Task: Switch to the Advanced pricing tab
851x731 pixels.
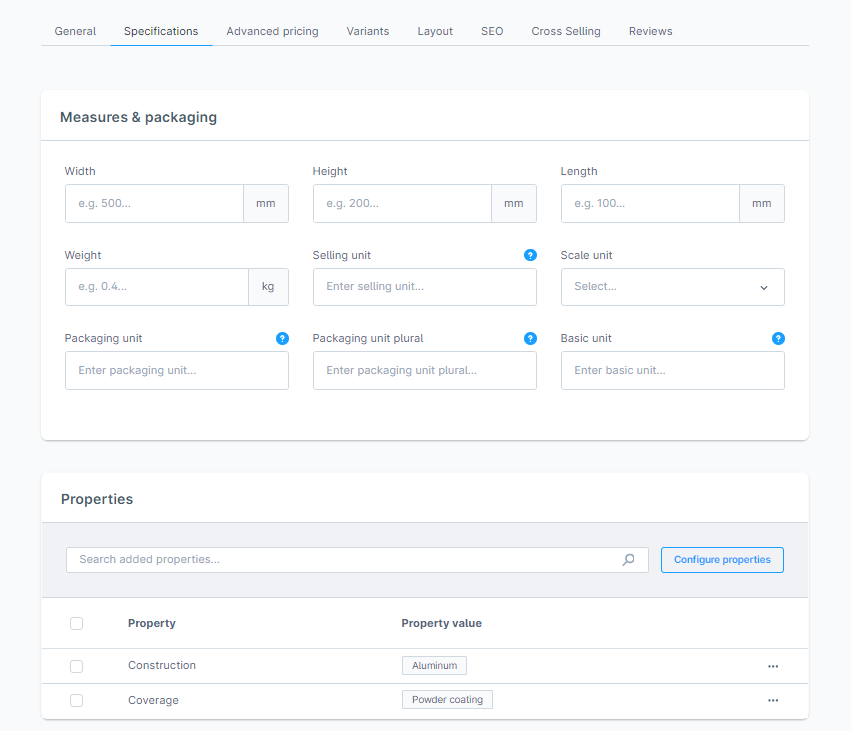Action: (x=272, y=31)
